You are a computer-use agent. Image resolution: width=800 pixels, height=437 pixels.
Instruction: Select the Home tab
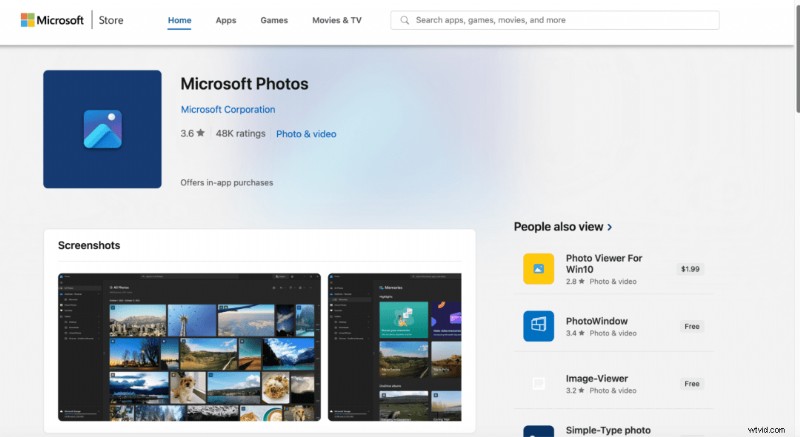point(180,20)
